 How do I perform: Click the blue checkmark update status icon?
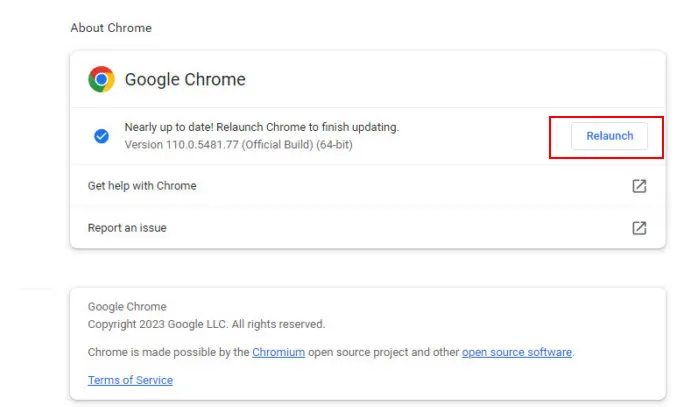tap(101, 136)
